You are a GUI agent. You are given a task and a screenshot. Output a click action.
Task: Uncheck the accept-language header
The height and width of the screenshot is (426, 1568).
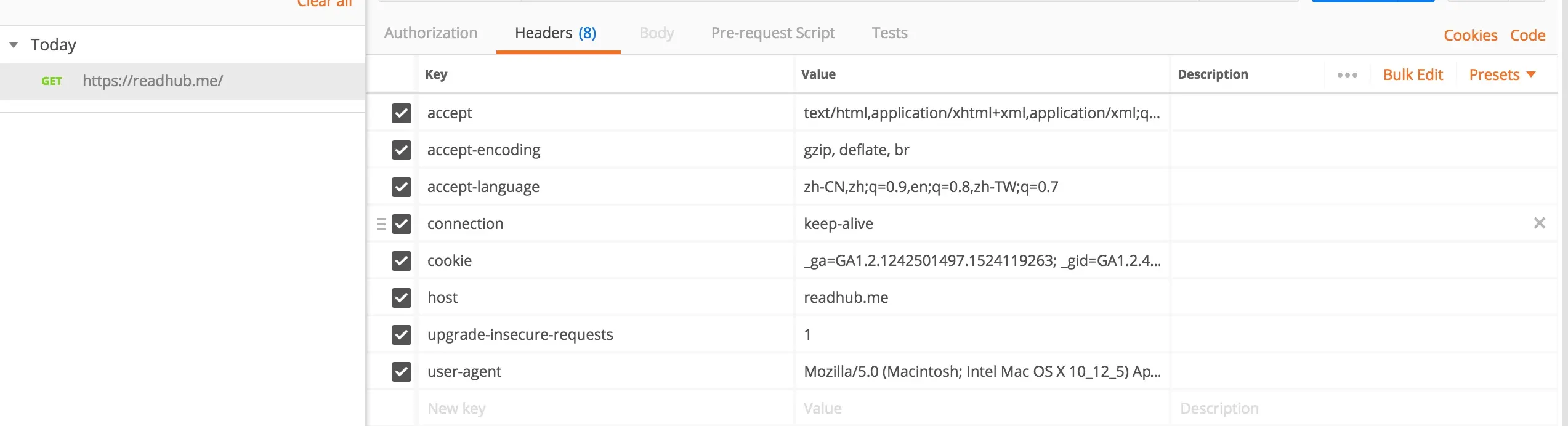pos(402,187)
